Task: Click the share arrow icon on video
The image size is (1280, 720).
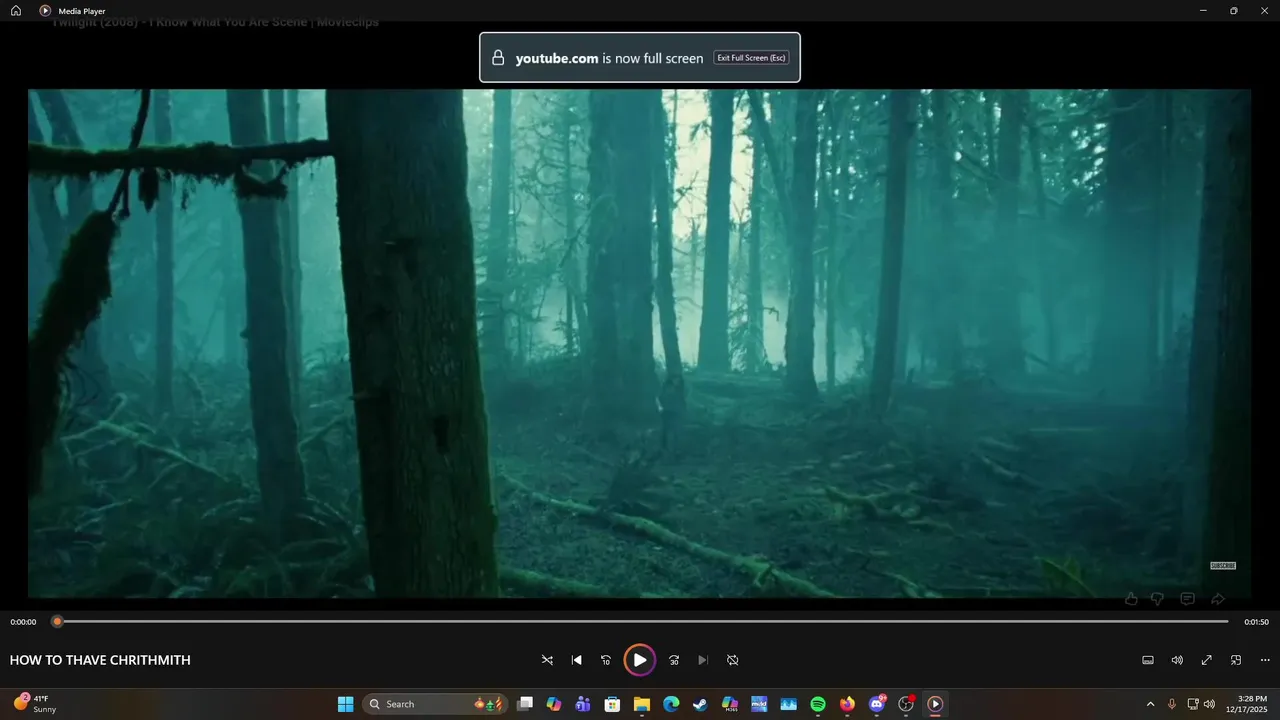Action: [x=1218, y=599]
